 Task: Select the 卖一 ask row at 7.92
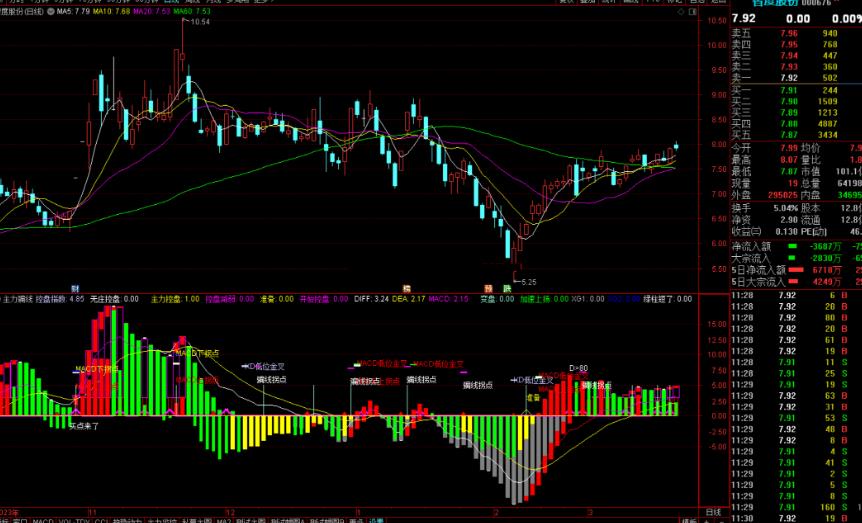(795, 78)
